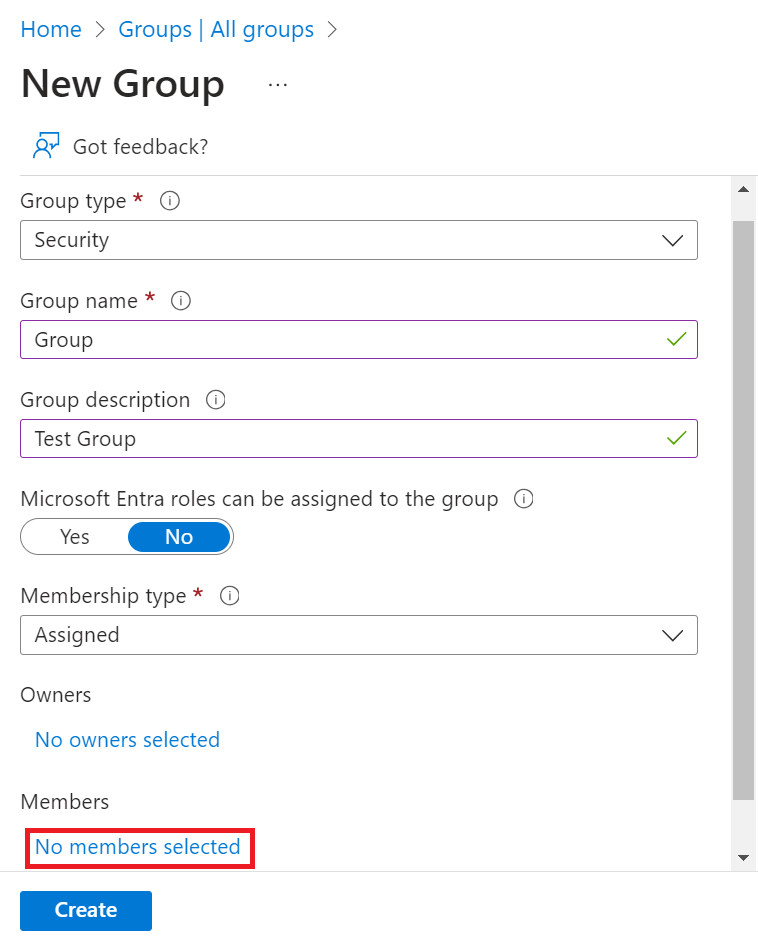Click info icon for Microsoft Entra roles
Viewport: 758px width, 947px height.
(523, 499)
